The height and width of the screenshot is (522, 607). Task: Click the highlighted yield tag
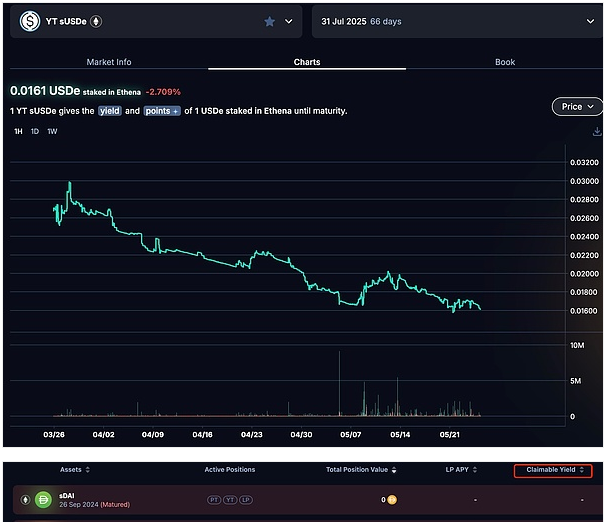pyautogui.click(x=110, y=111)
